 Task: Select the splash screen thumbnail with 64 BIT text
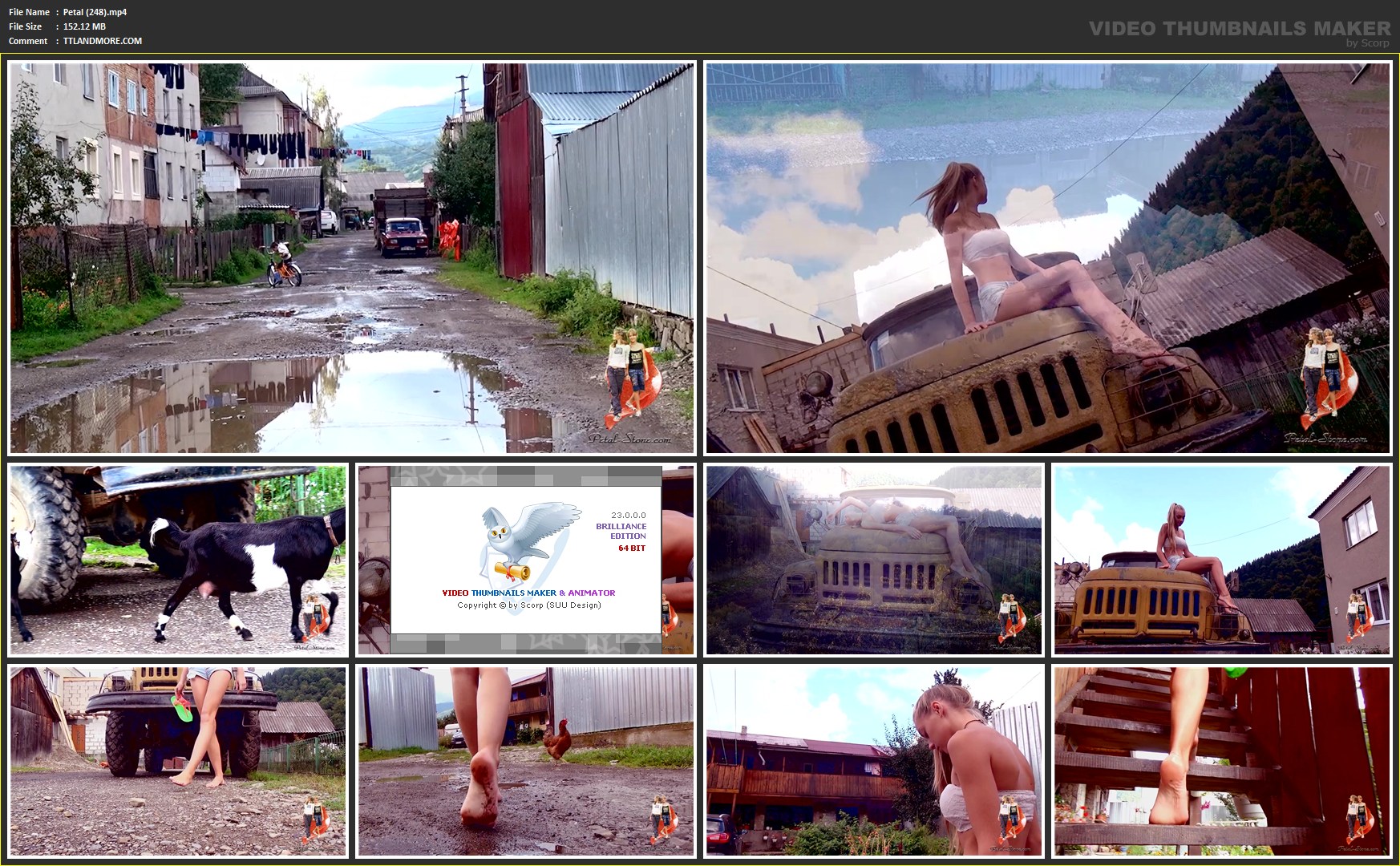coord(526,560)
